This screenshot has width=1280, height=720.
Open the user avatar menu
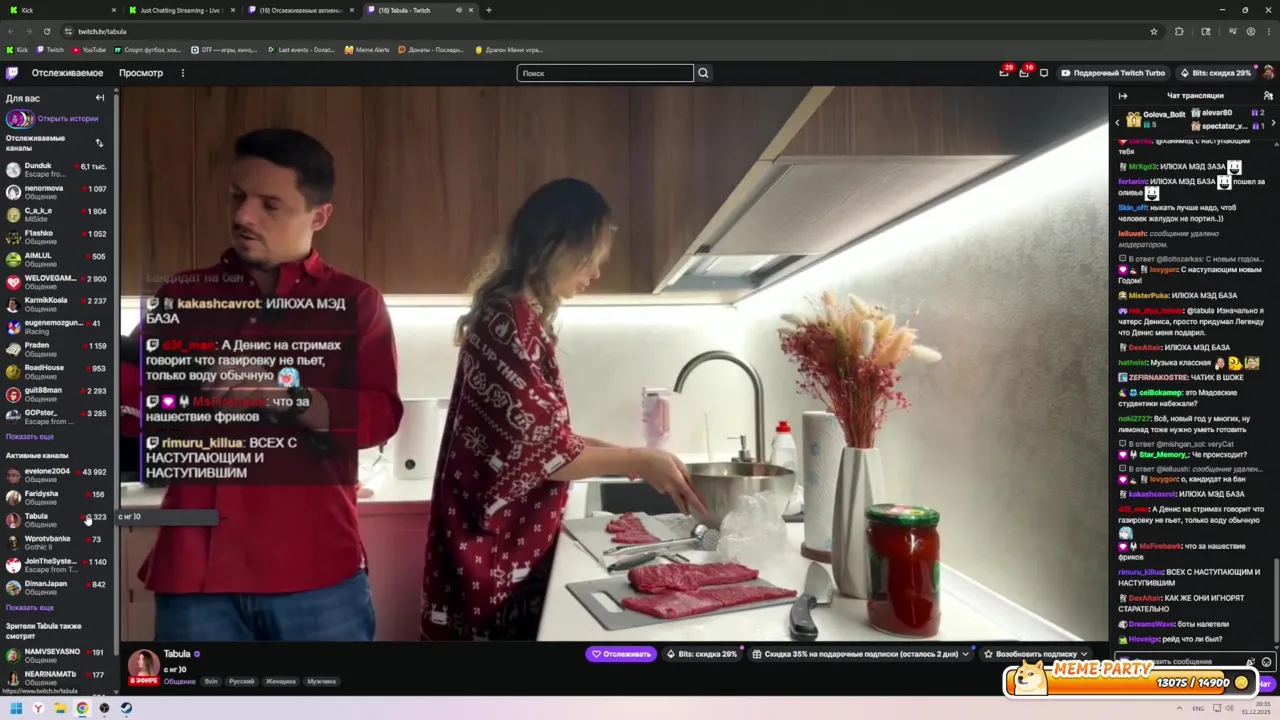(1268, 73)
